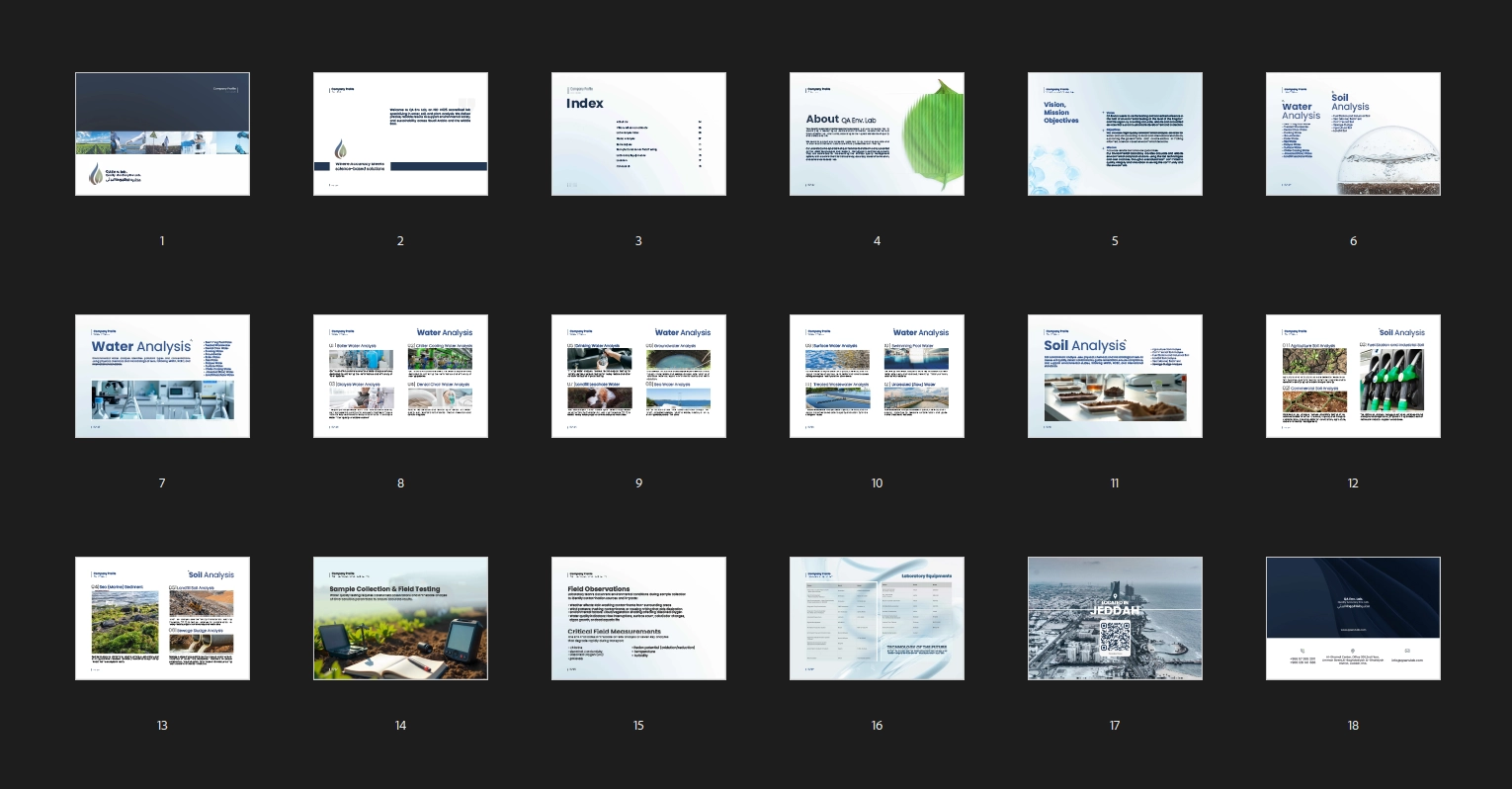Open the Agriculture Soil Analysis slide

(1353, 376)
